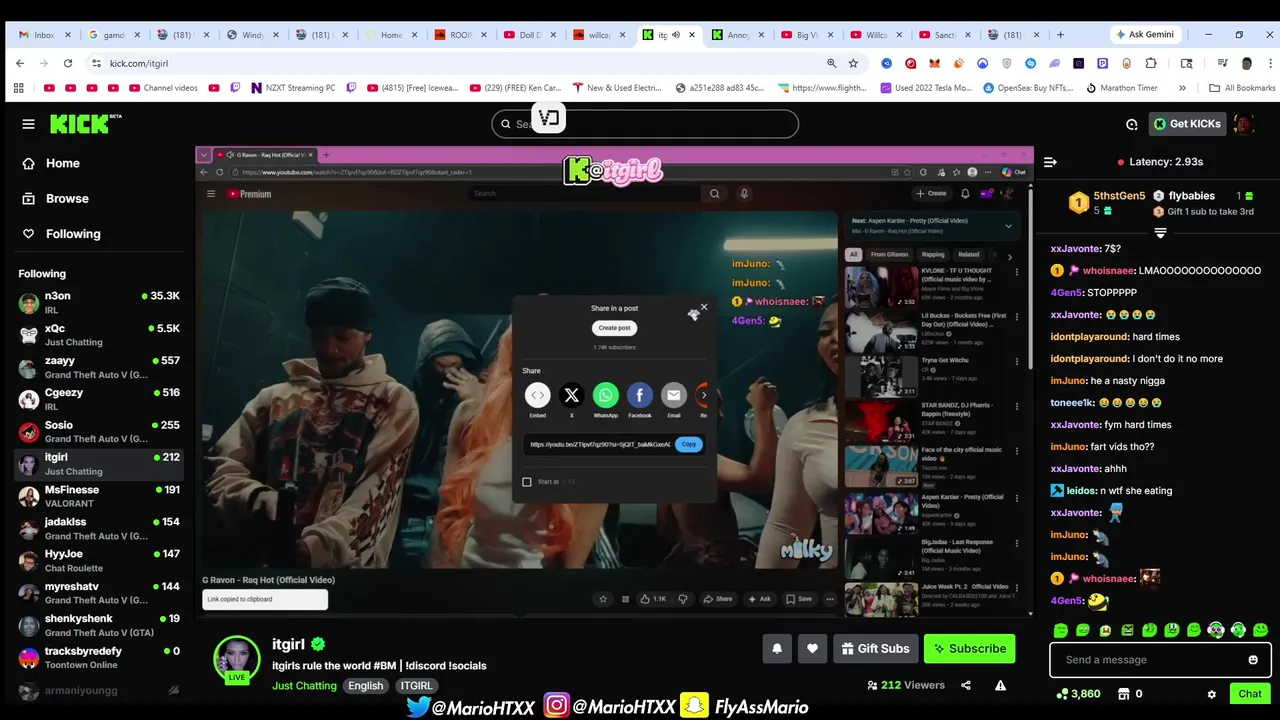Open xQc channel in Following list
Image resolution: width=1280 pixels, height=720 pixels.
[99, 335]
